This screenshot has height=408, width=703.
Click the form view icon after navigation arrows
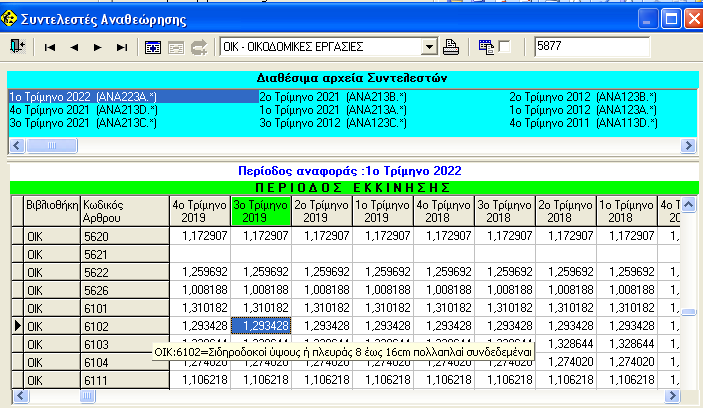click(153, 46)
